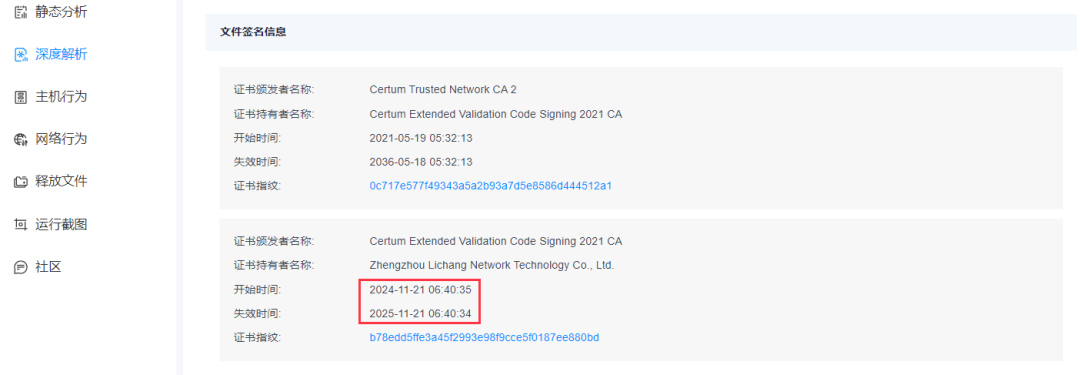Switch to 深度解析 menu entry text
1080x375 pixels.
tap(61, 54)
